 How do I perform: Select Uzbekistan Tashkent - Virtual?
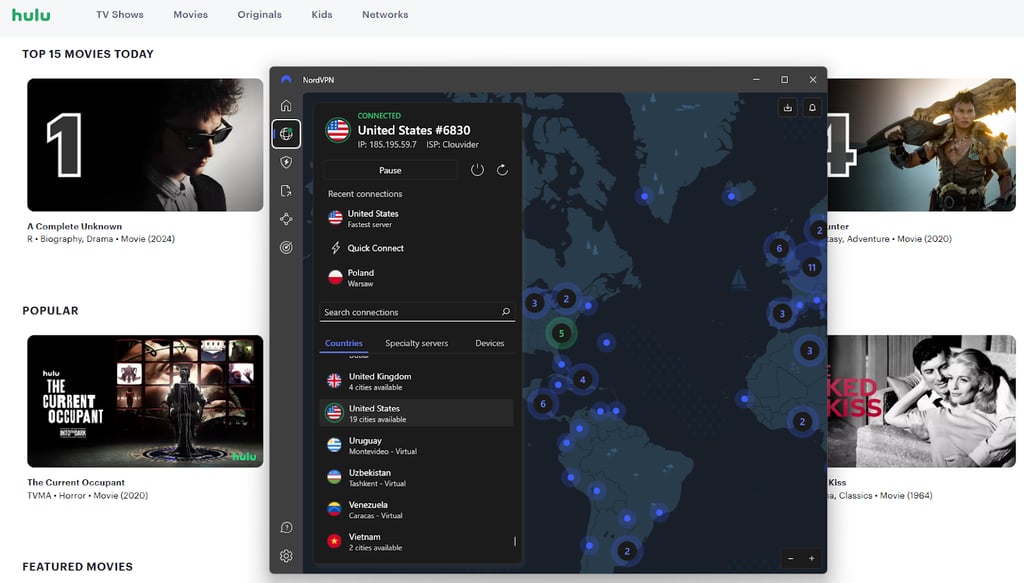(417, 477)
